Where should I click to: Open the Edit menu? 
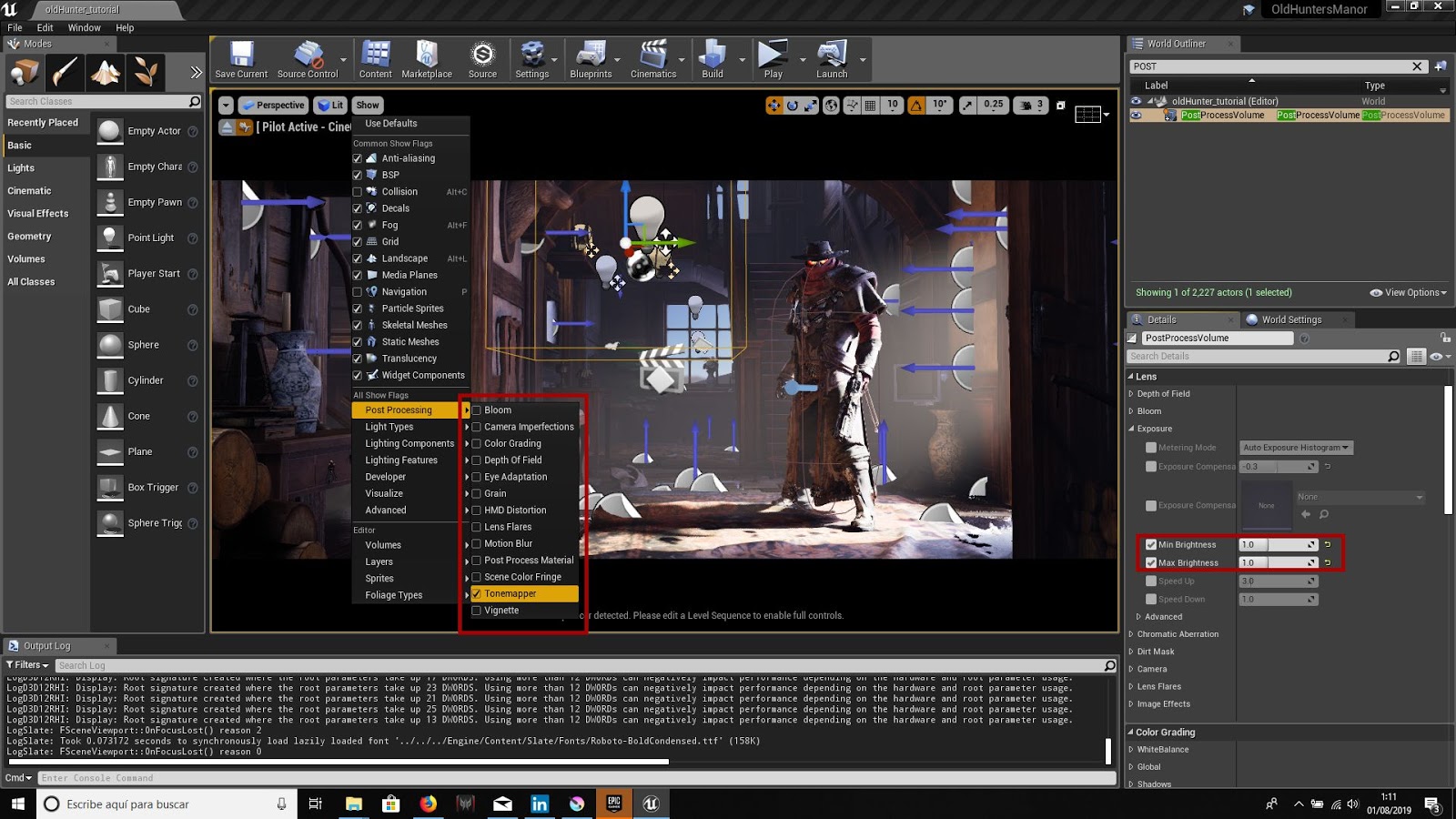click(44, 27)
